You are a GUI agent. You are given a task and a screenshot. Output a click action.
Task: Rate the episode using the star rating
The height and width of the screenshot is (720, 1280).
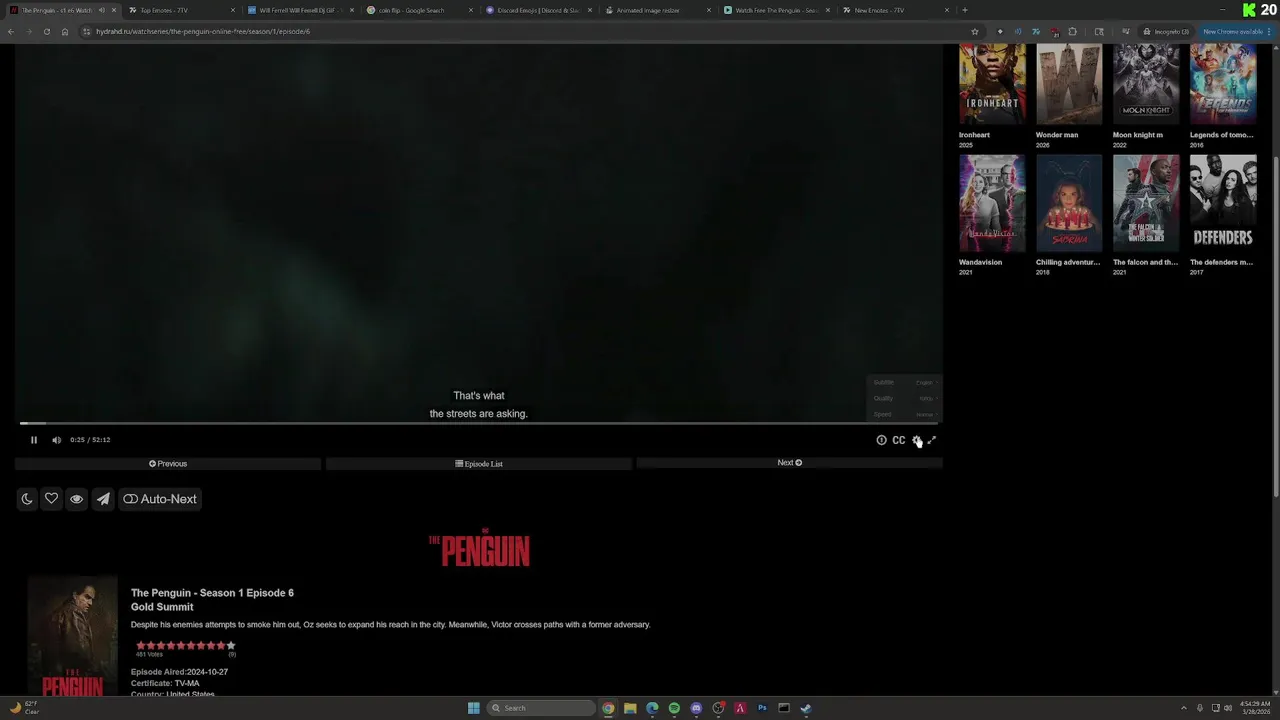click(185, 646)
